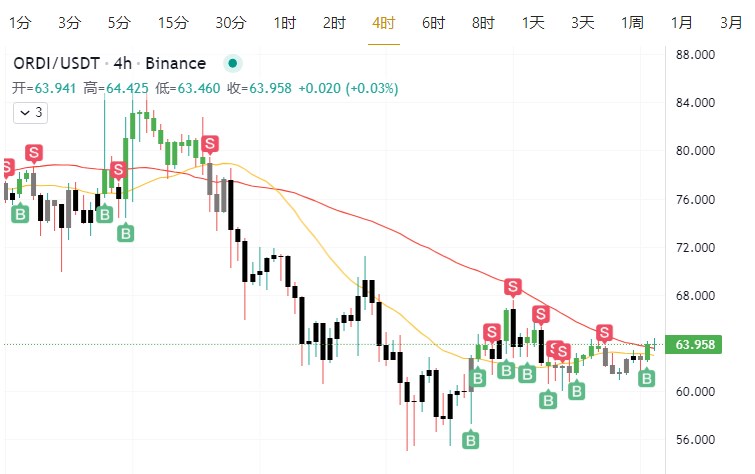Switch chart to 1周 interval
755x474 pixels.
pos(632,22)
